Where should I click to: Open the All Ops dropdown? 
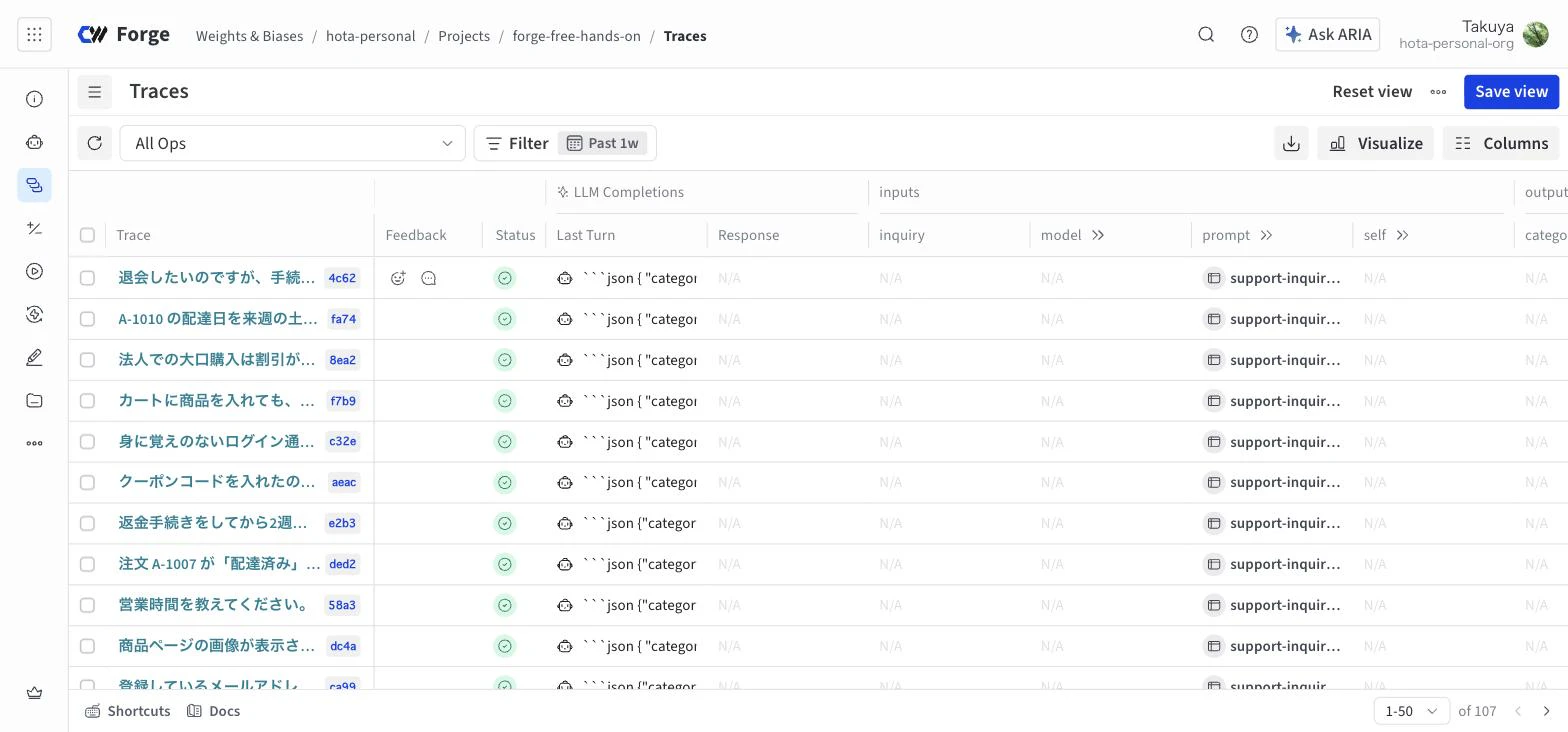click(x=292, y=143)
